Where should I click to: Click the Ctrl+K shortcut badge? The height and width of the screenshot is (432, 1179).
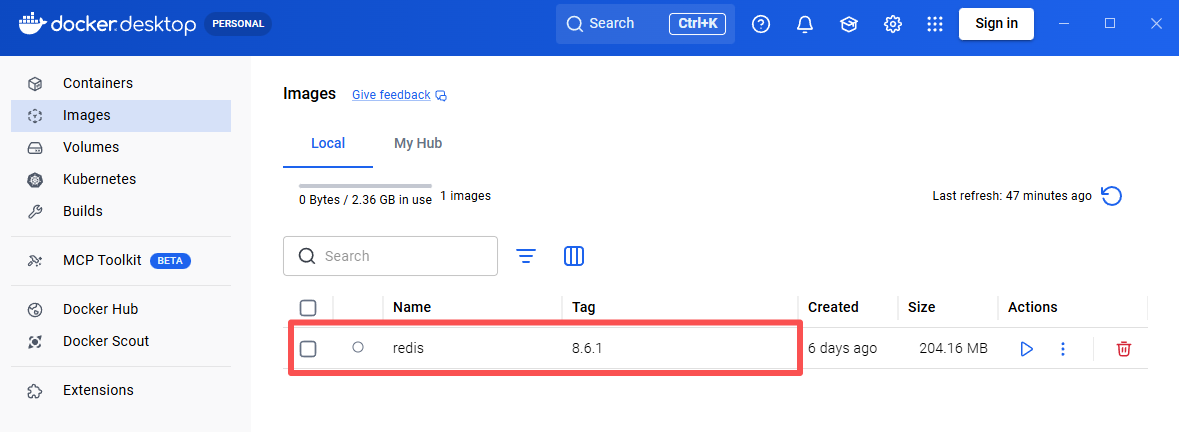[698, 24]
